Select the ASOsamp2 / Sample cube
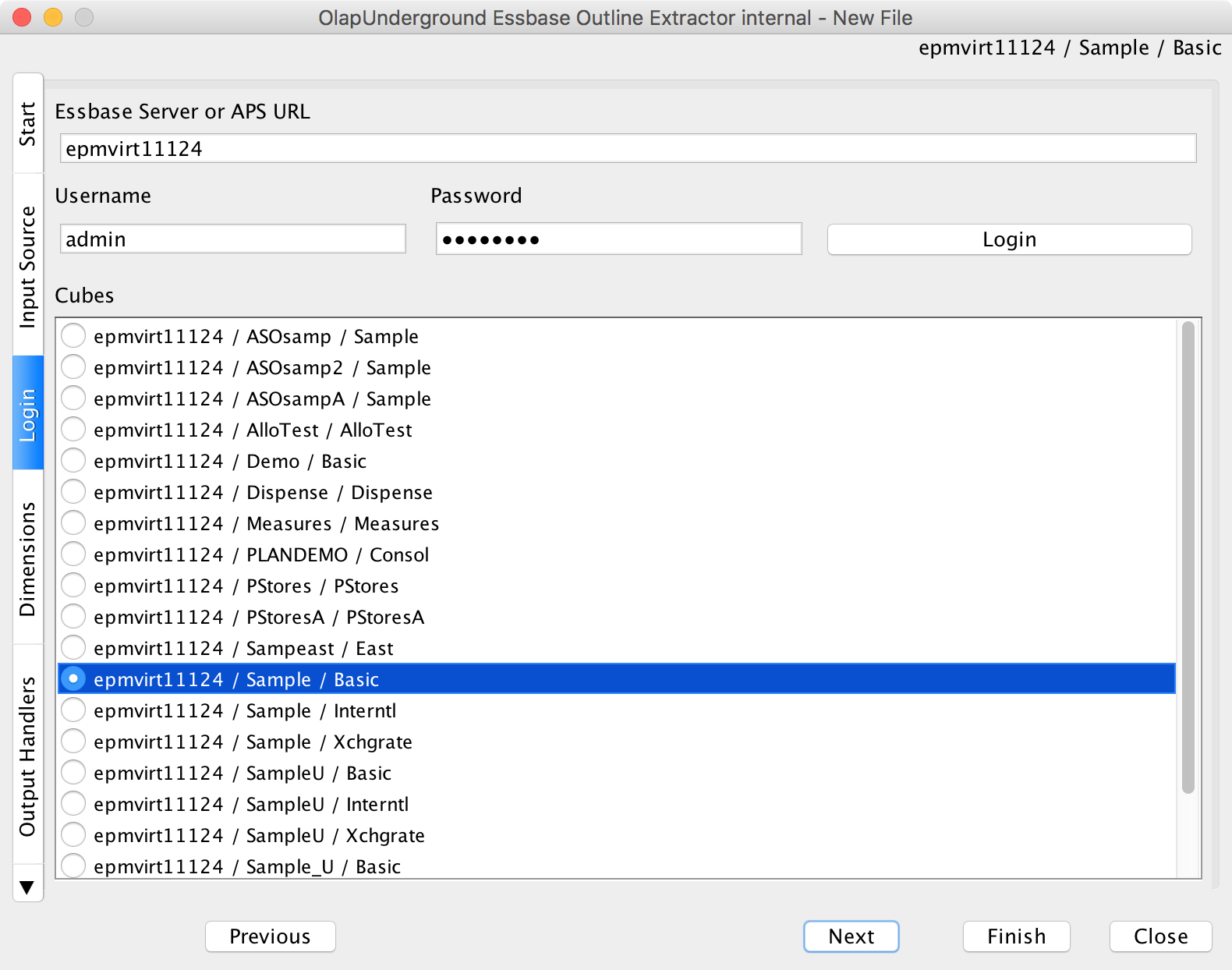The image size is (1232, 970). pos(73,367)
